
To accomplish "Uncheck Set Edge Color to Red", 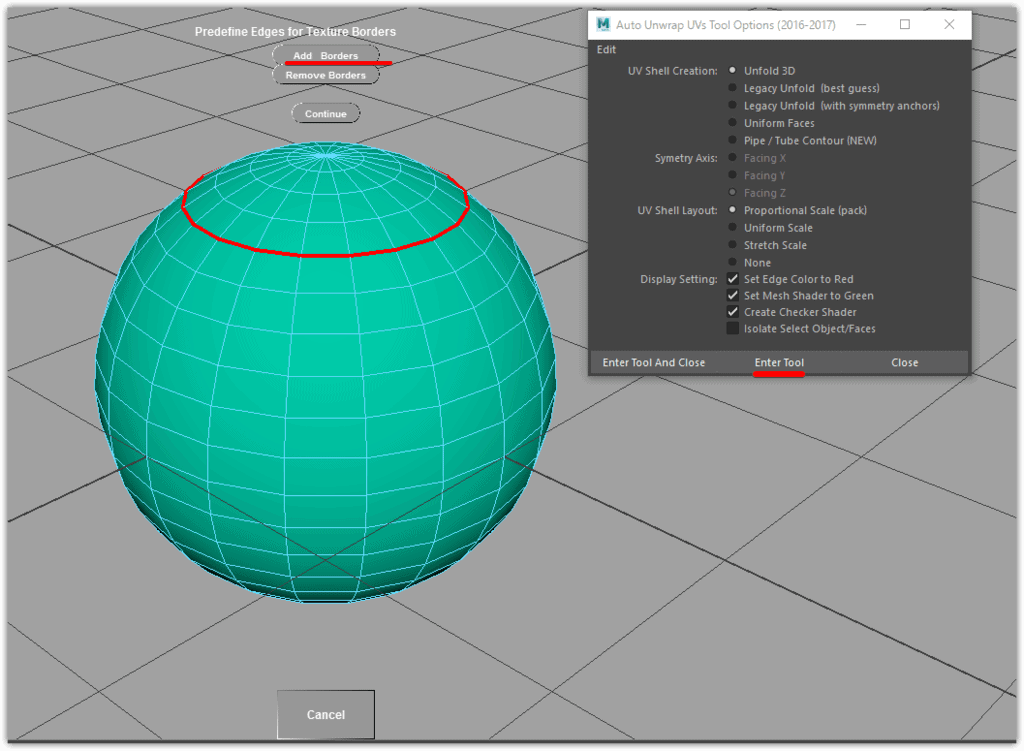I will 733,279.
